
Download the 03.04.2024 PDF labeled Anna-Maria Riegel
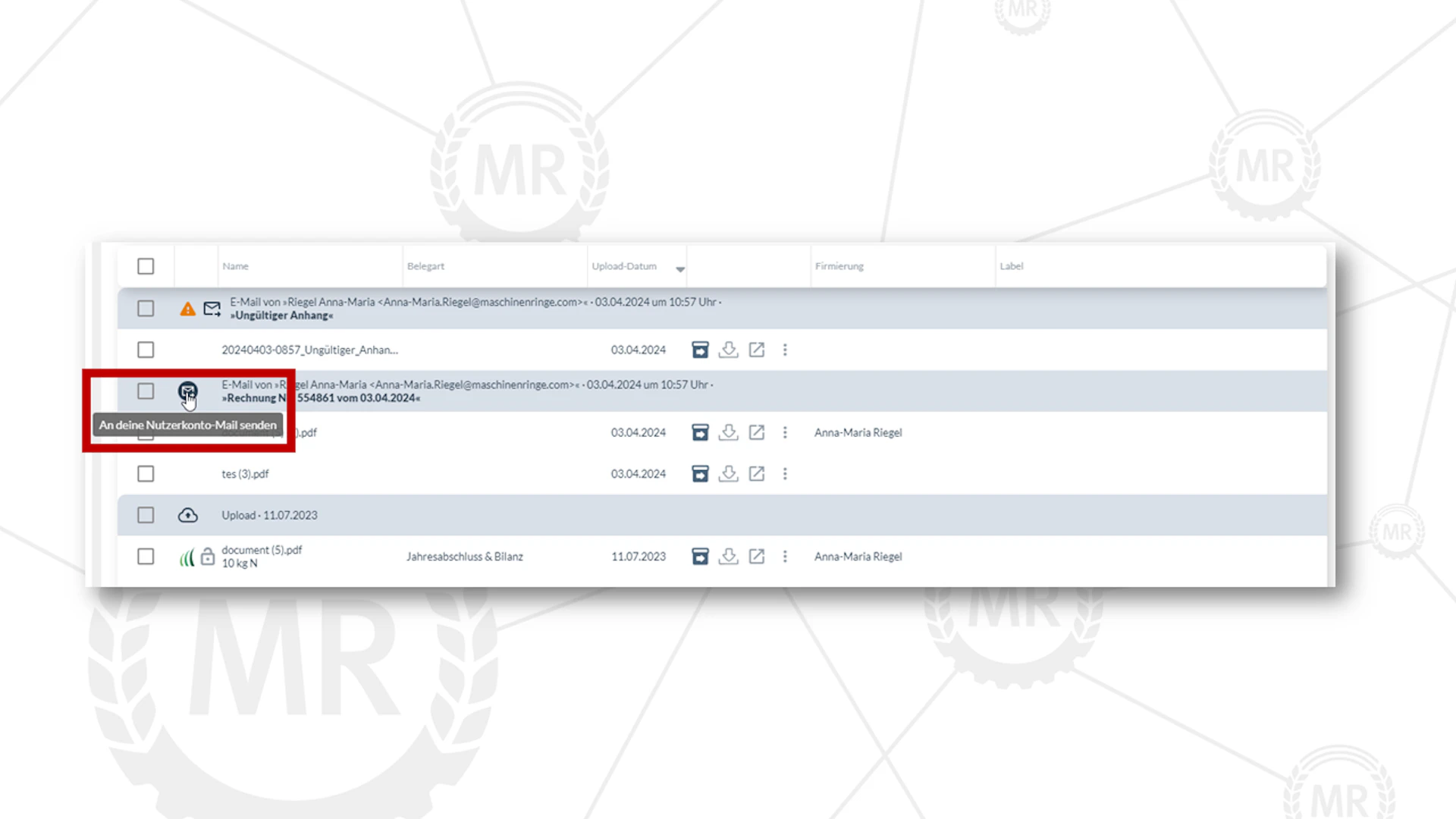(x=728, y=432)
